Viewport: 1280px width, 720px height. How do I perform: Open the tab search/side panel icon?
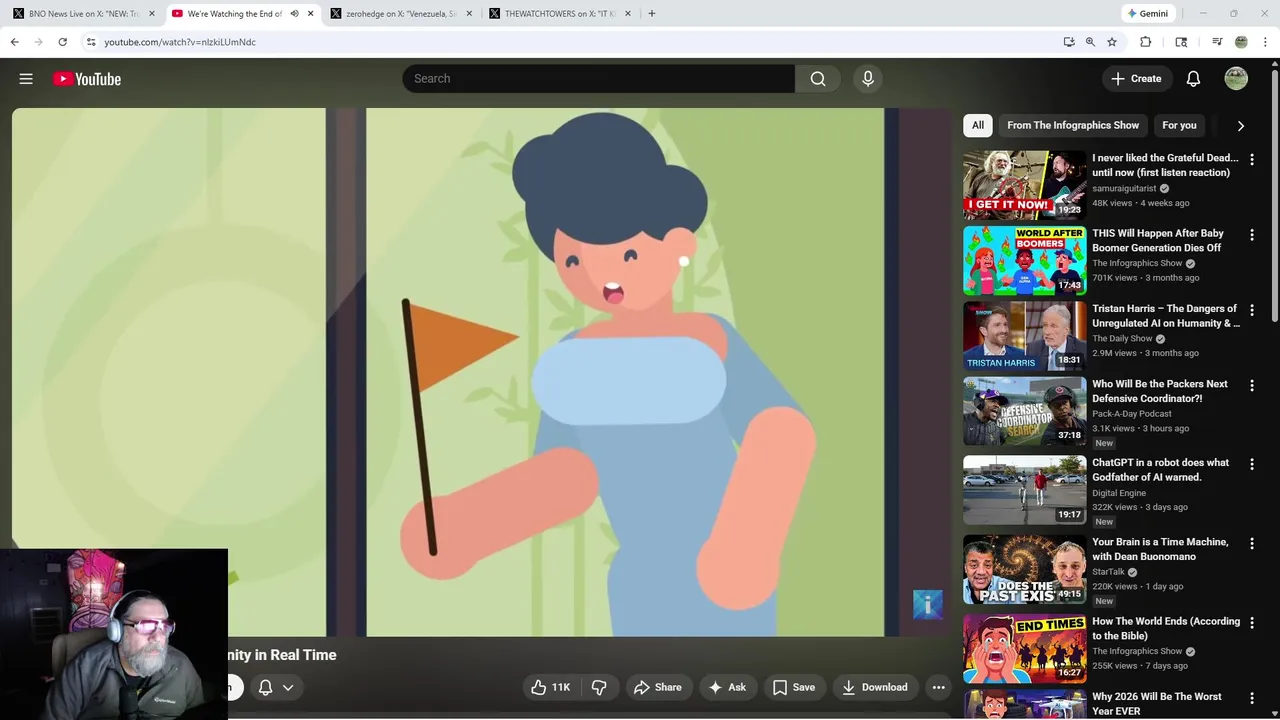[x=1181, y=42]
